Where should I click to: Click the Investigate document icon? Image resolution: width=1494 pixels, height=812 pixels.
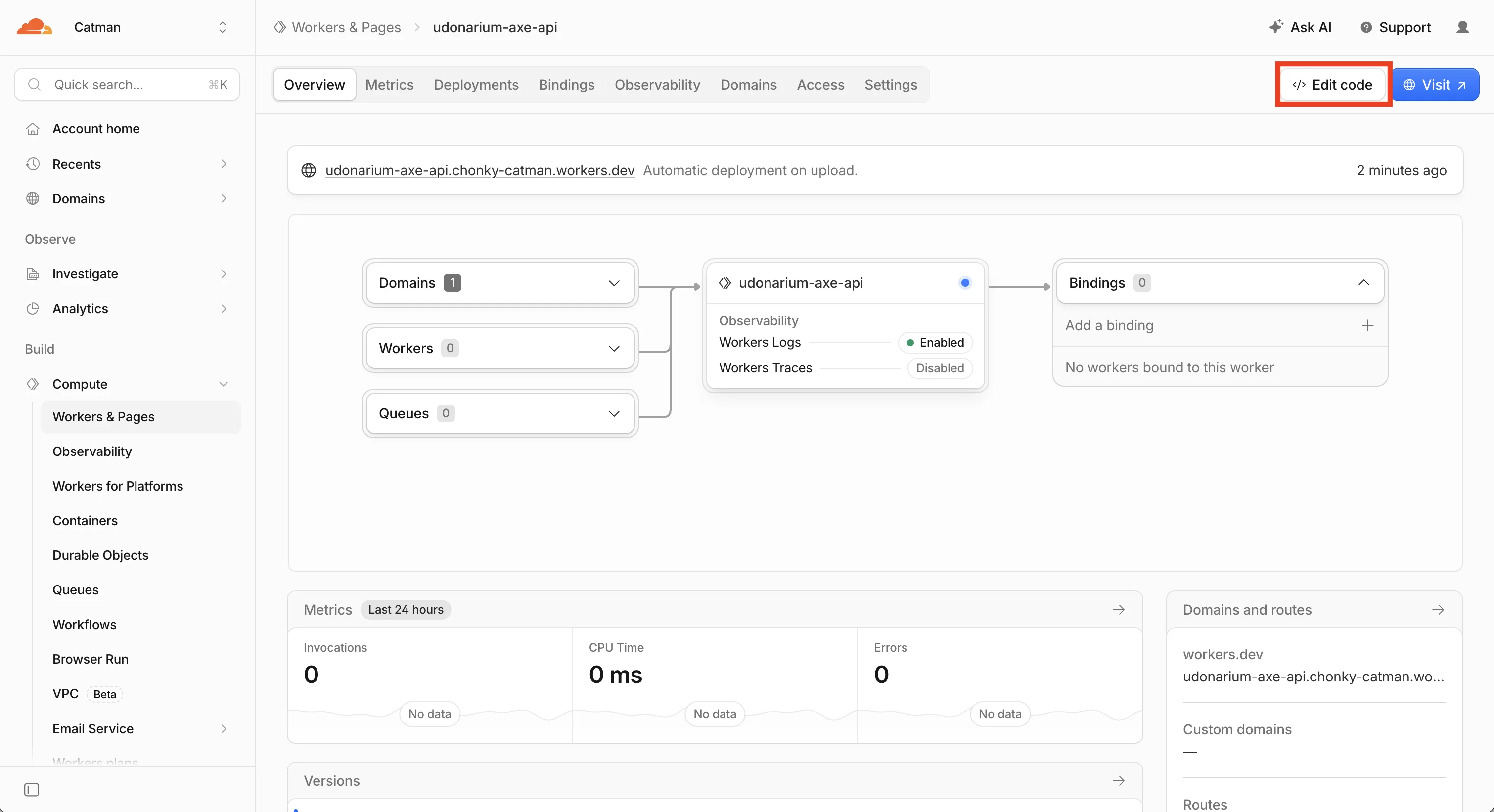click(x=33, y=274)
